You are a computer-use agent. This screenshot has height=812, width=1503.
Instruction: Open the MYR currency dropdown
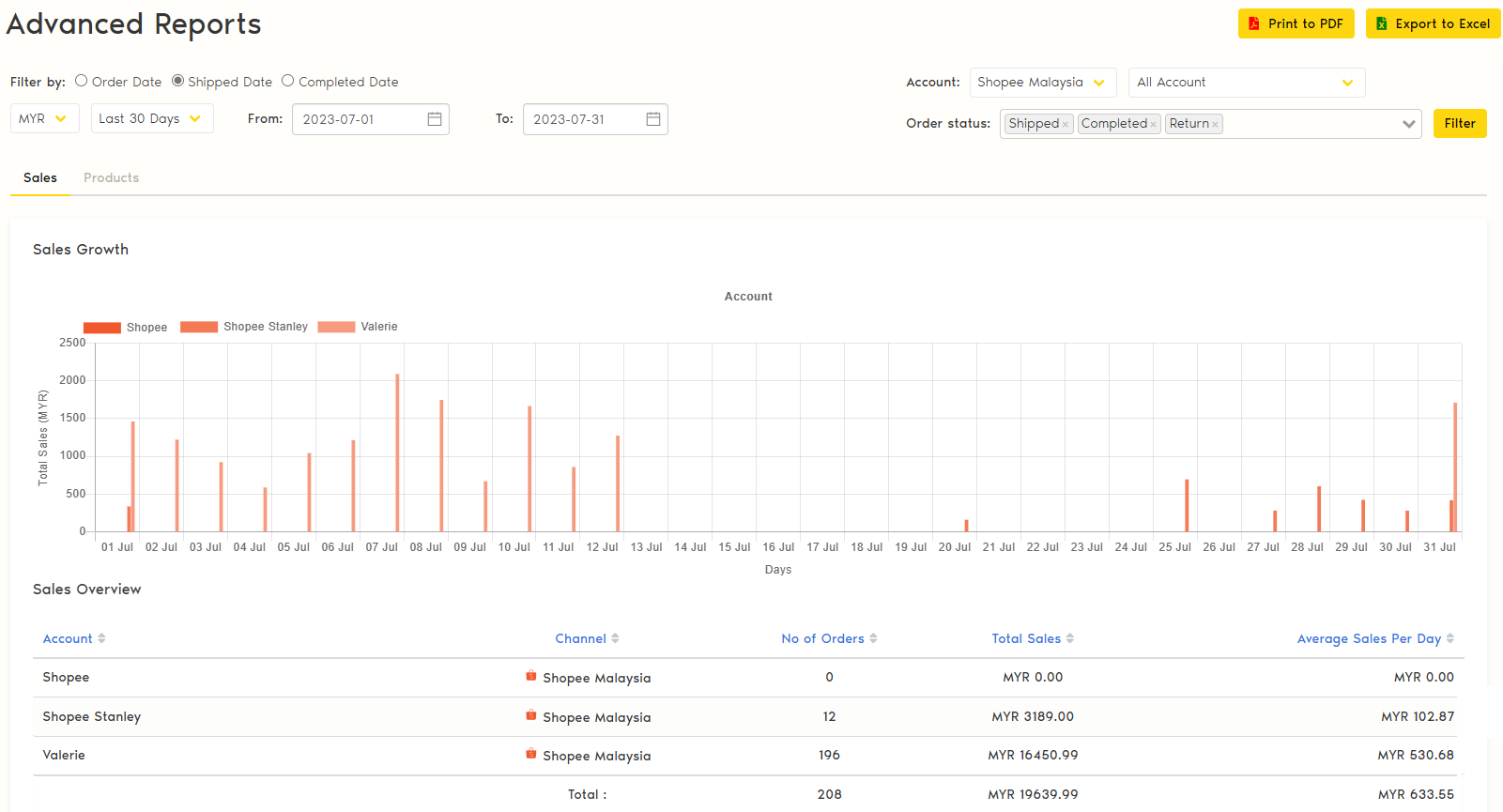[44, 118]
